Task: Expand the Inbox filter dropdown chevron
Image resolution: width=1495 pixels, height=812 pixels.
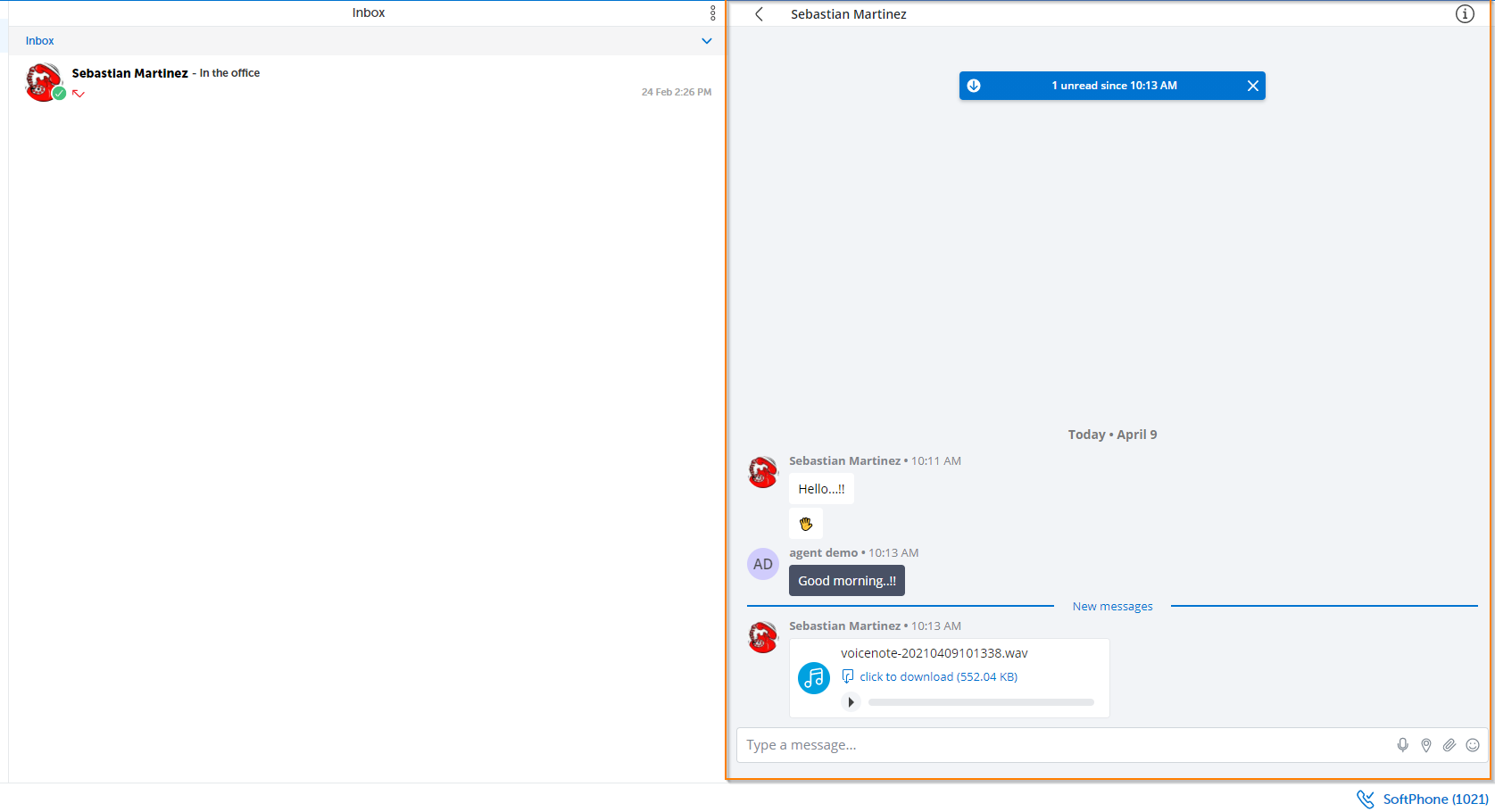Action: [707, 41]
